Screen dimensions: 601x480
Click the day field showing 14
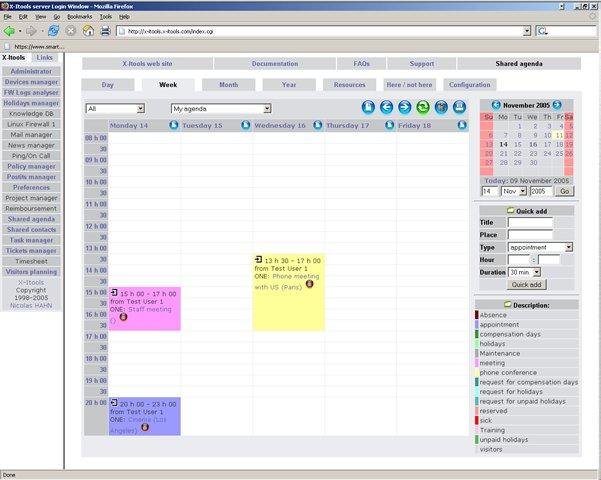click(x=489, y=191)
